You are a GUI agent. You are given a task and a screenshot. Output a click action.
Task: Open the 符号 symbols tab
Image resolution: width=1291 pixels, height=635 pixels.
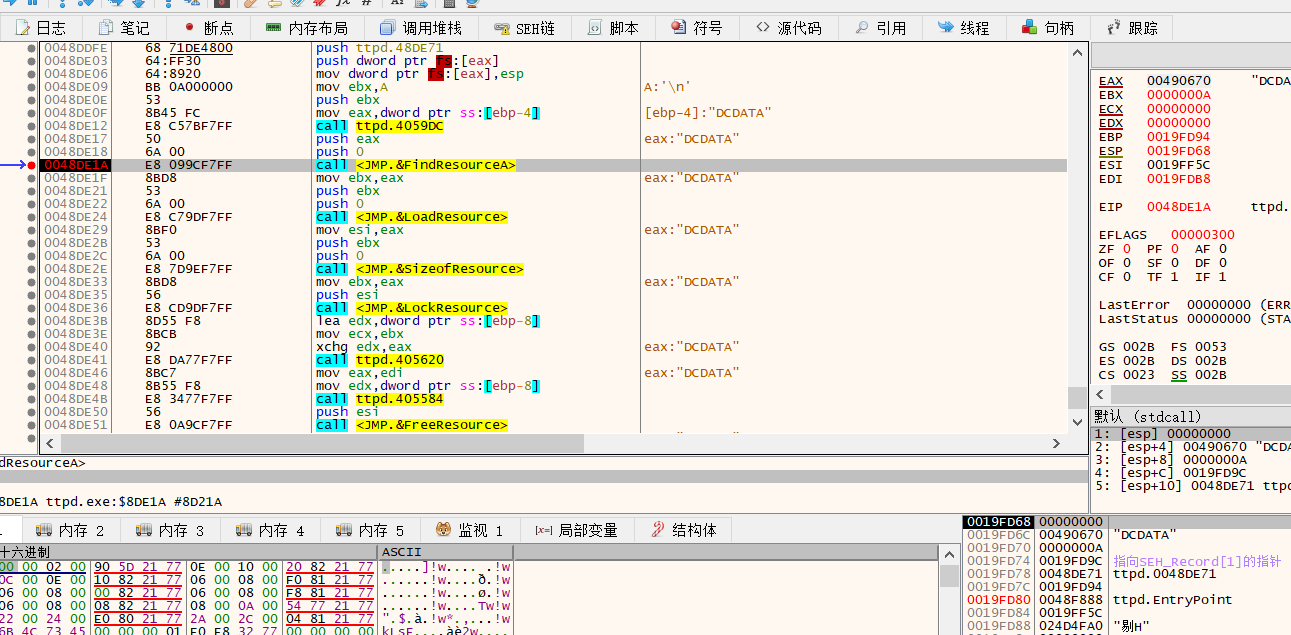(x=697, y=28)
